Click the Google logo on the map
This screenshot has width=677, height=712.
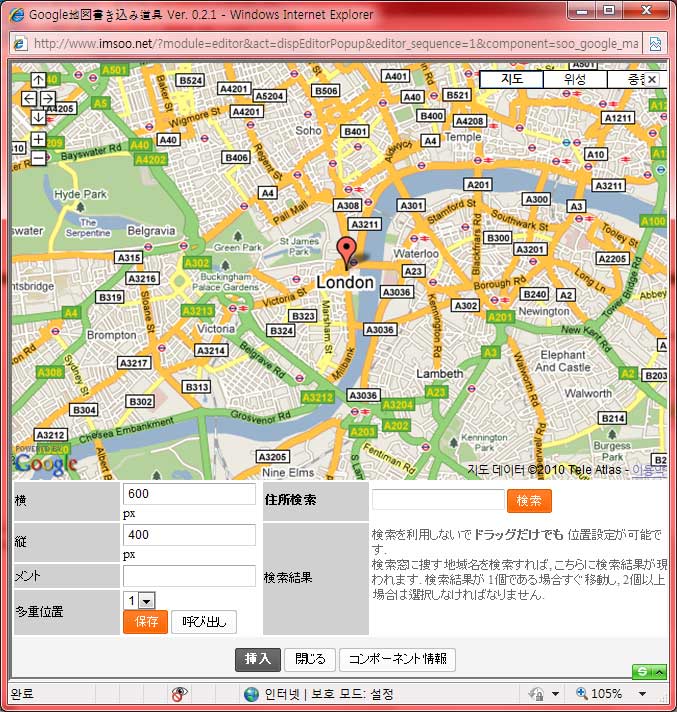tap(45, 464)
